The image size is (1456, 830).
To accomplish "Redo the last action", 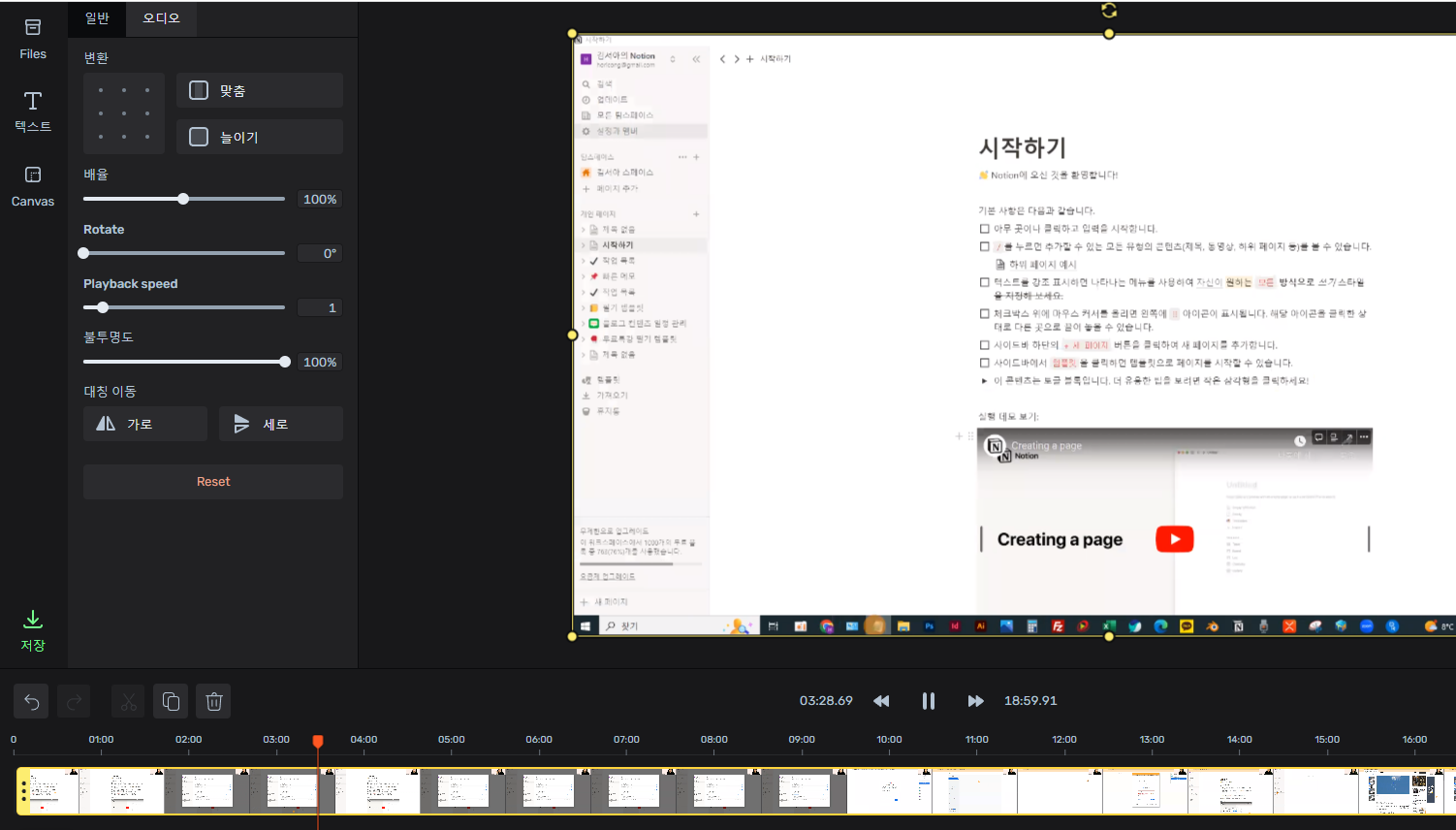I will point(74,701).
